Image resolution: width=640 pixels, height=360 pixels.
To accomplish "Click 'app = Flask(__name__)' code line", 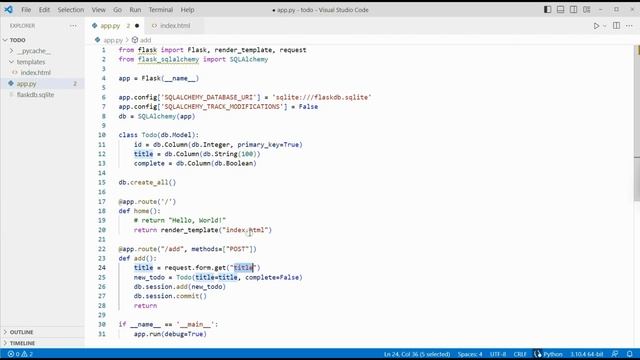I will click(x=159, y=78).
